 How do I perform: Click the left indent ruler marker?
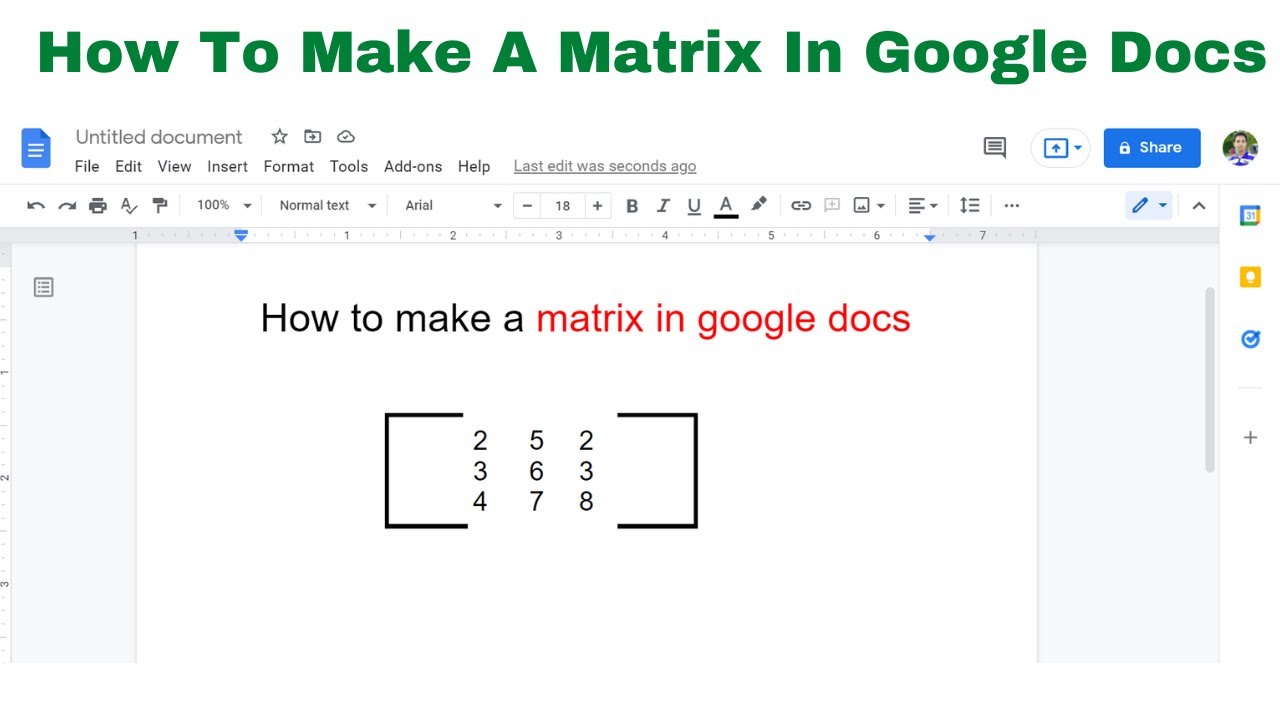point(240,236)
